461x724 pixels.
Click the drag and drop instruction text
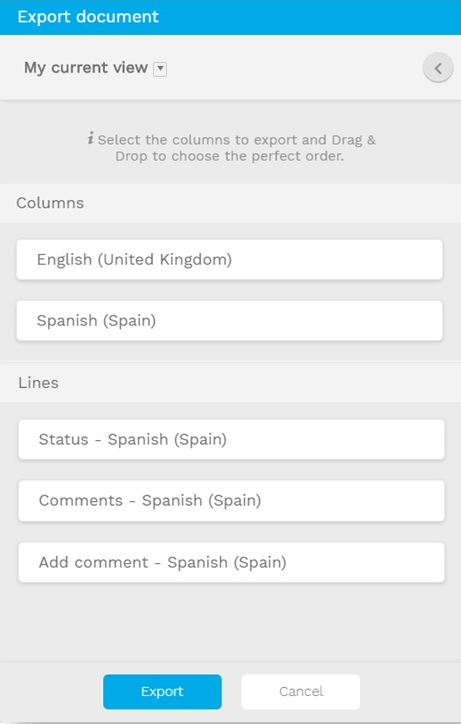237,148
